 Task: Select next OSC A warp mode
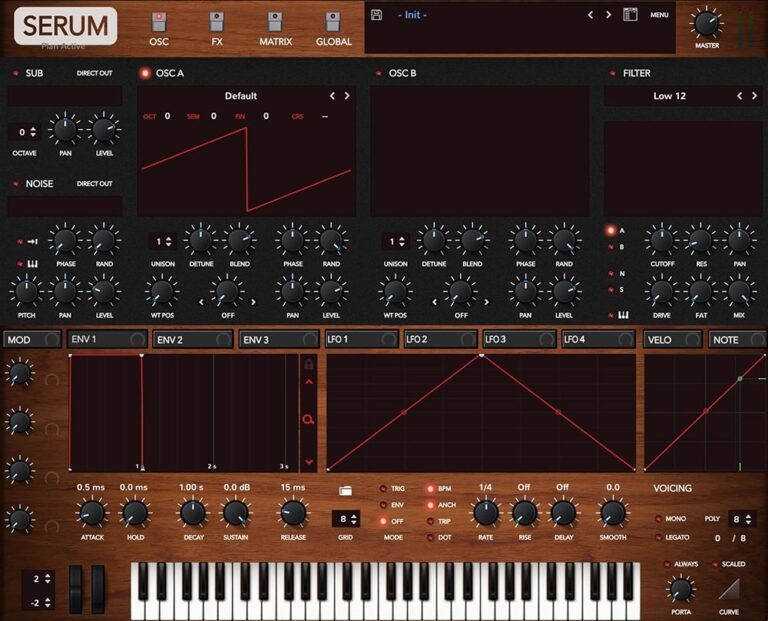coord(253,302)
